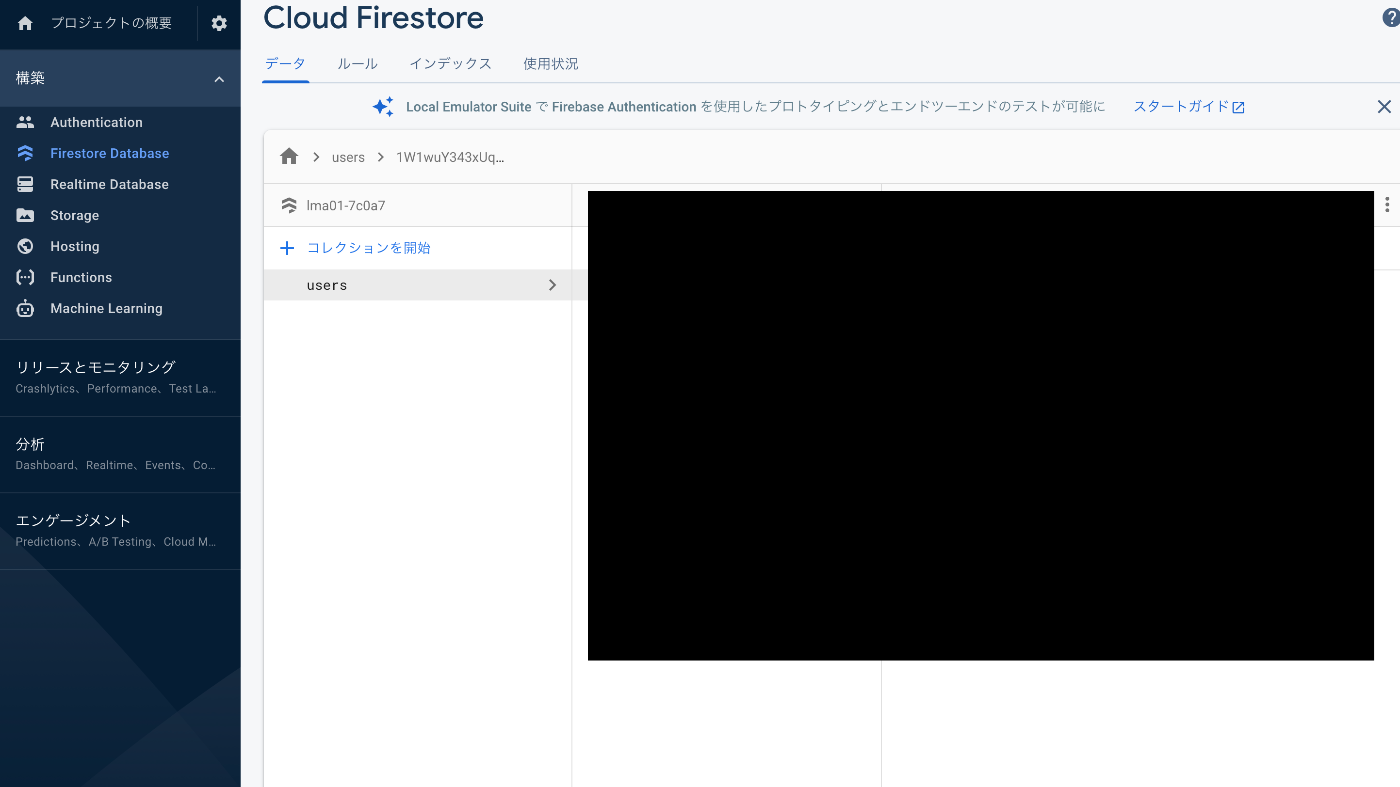Go to Firestore root via breadcrumb home icon
This screenshot has height=787, width=1400.
(289, 157)
